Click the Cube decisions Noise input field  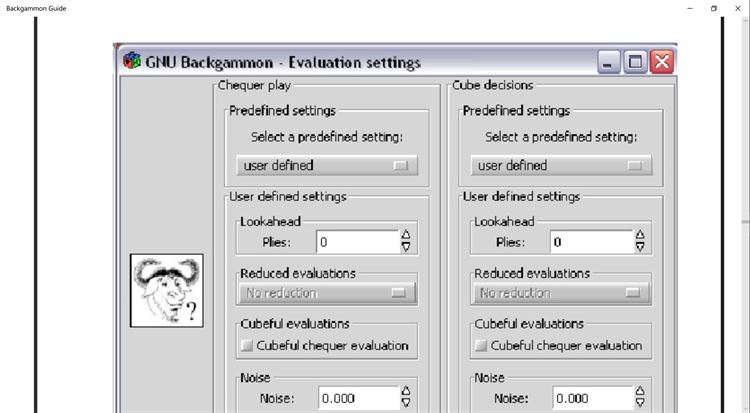[593, 399]
